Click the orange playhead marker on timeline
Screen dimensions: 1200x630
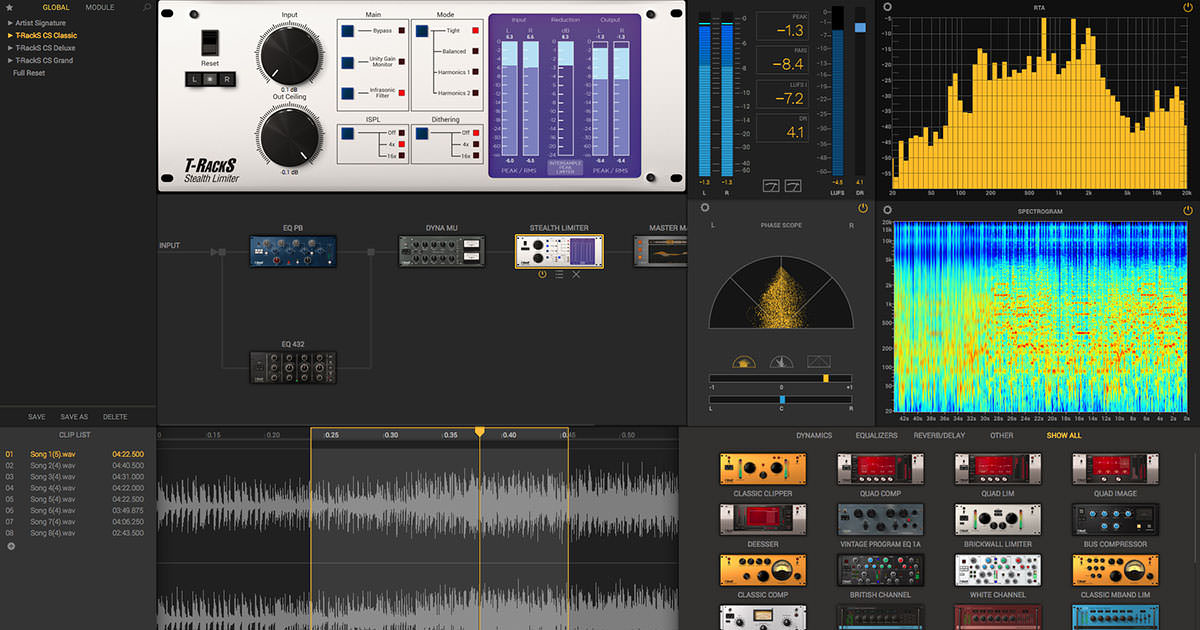tap(480, 431)
